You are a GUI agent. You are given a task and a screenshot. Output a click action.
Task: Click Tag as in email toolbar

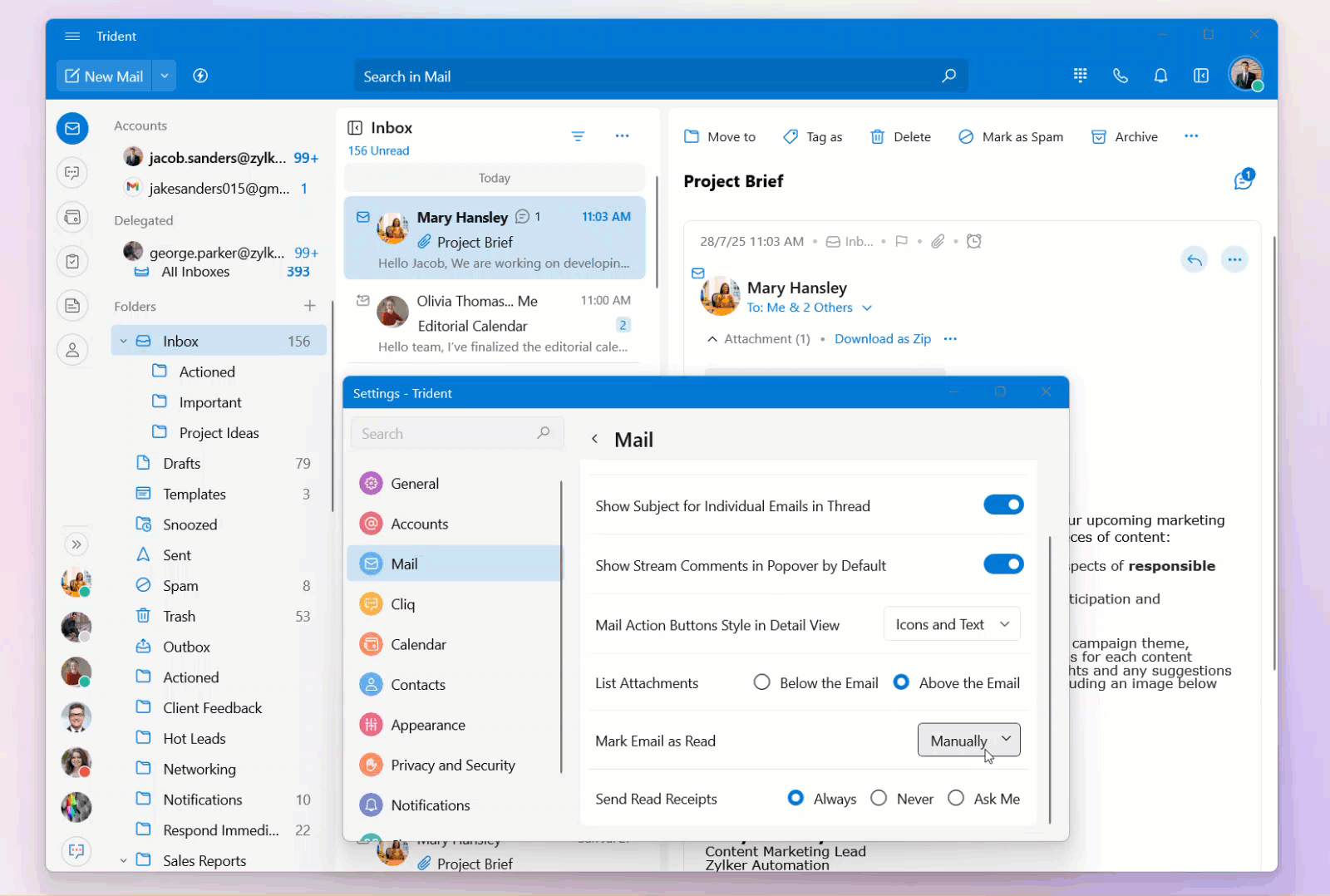(813, 136)
